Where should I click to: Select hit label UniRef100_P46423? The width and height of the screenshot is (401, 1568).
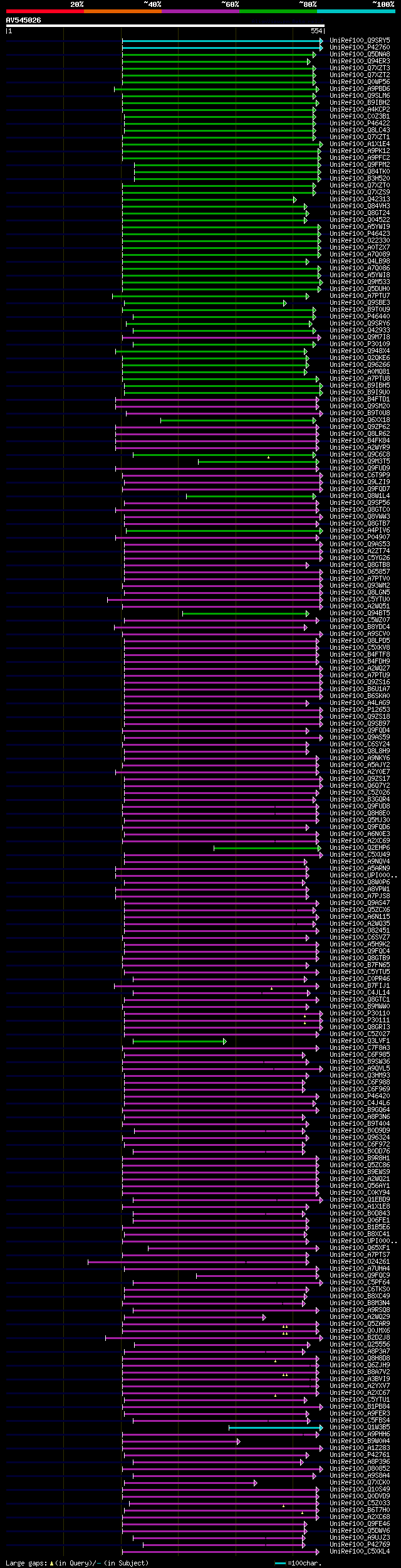point(360,233)
